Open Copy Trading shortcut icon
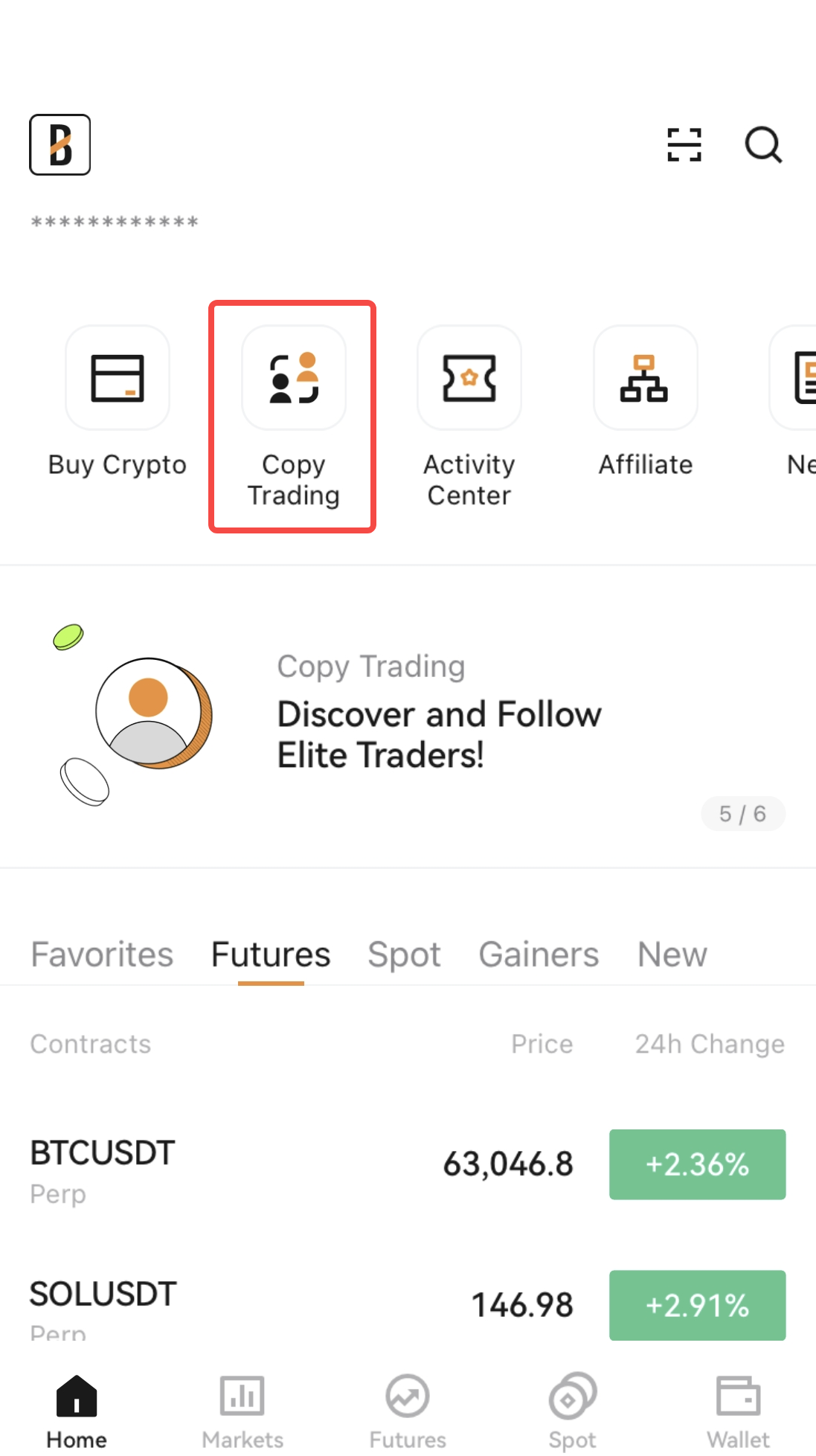 click(x=294, y=378)
